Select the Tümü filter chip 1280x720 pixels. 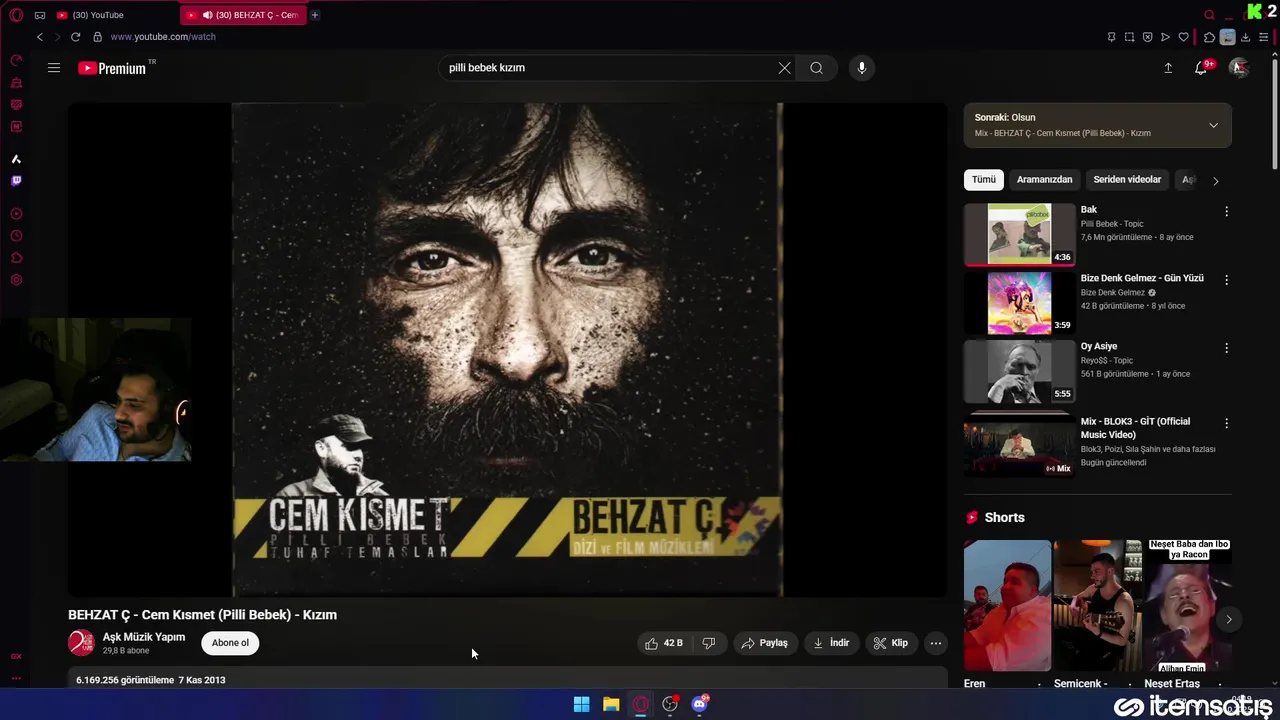tap(984, 180)
